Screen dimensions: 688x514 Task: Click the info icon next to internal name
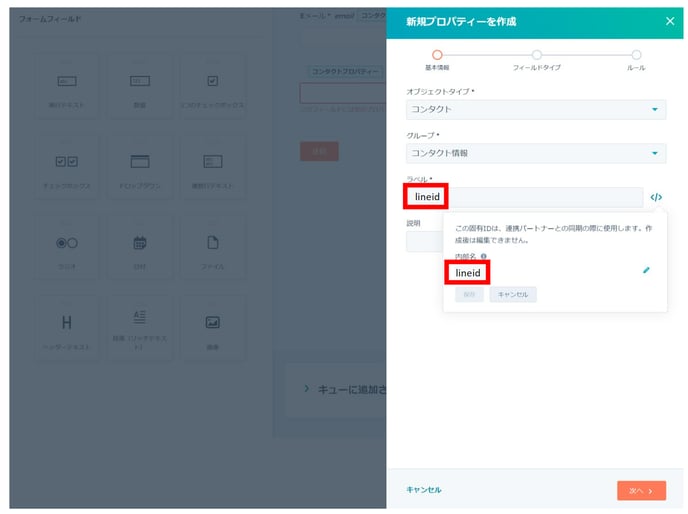point(484,256)
